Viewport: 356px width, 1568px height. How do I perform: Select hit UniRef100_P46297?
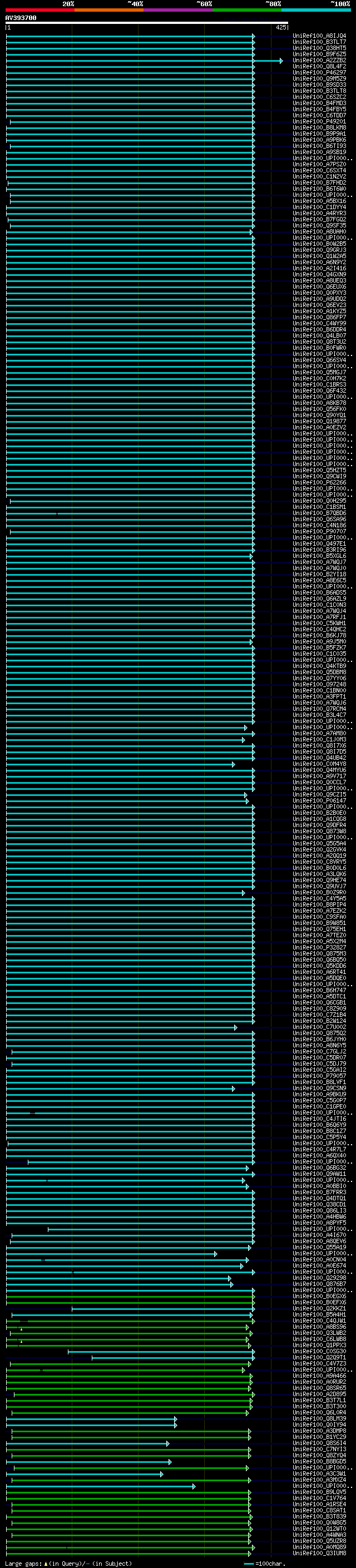pos(319,72)
